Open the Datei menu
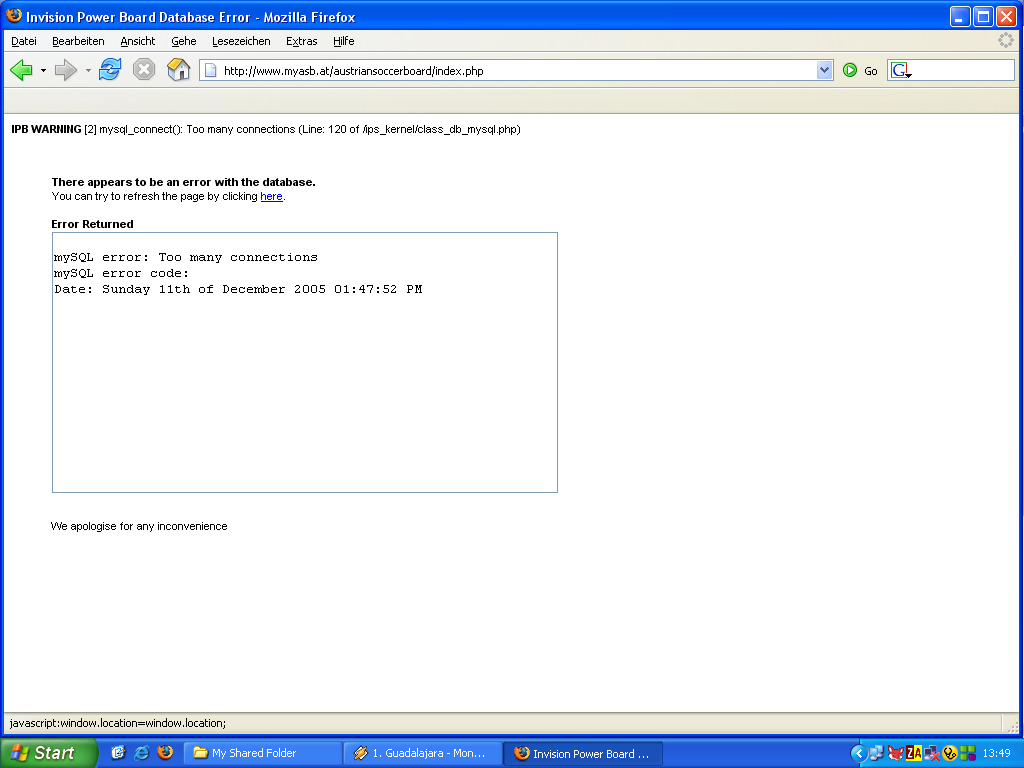The image size is (1024, 768). (x=24, y=41)
